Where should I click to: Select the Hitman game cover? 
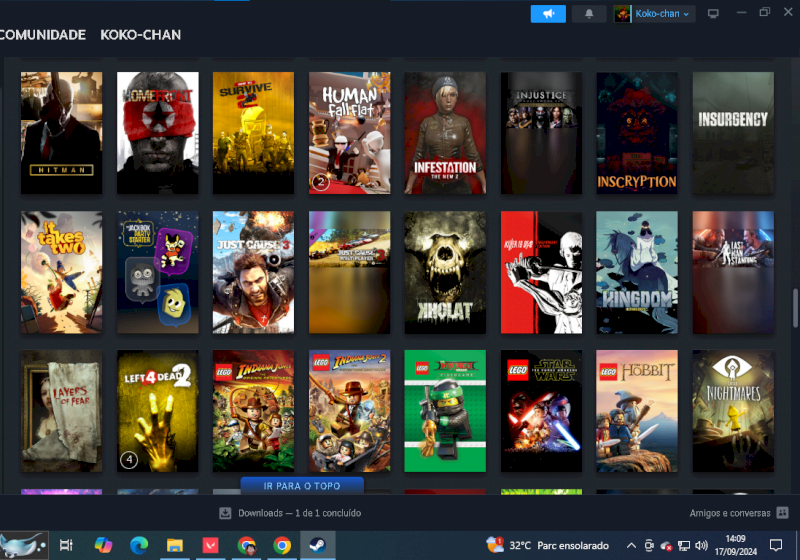61,133
